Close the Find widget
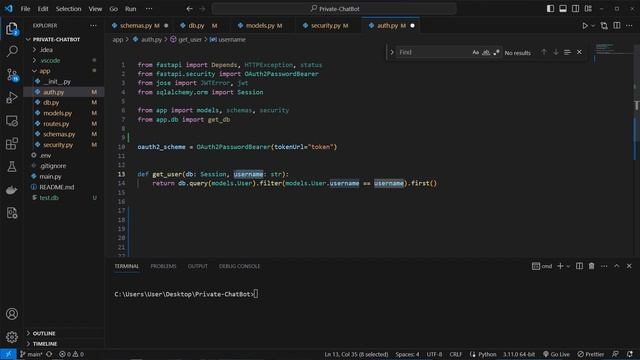Viewport: 640px width, 360px height. (579, 52)
